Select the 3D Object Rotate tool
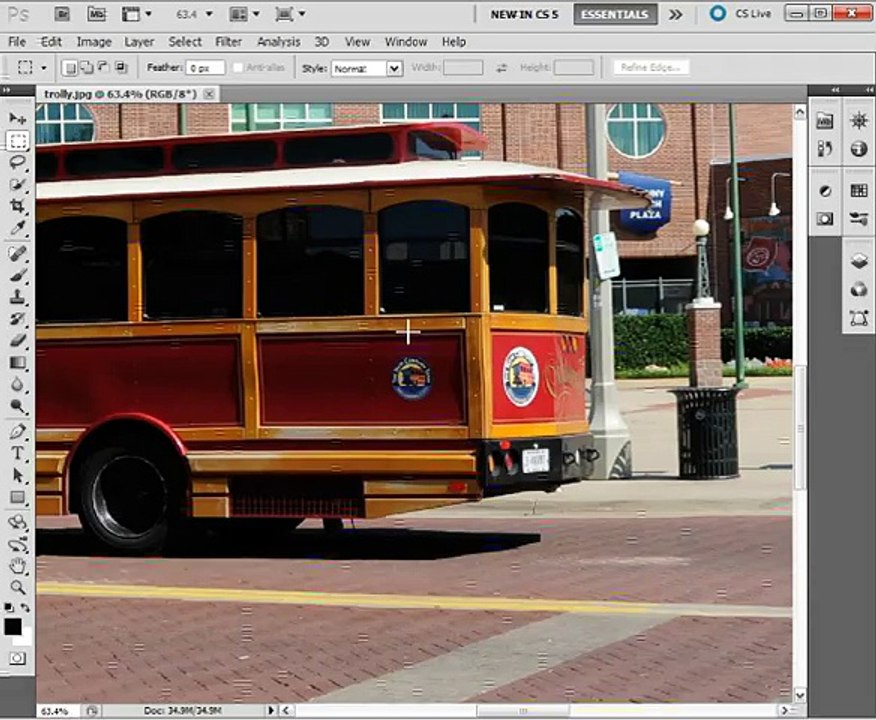This screenshot has height=720, width=876. 17,522
